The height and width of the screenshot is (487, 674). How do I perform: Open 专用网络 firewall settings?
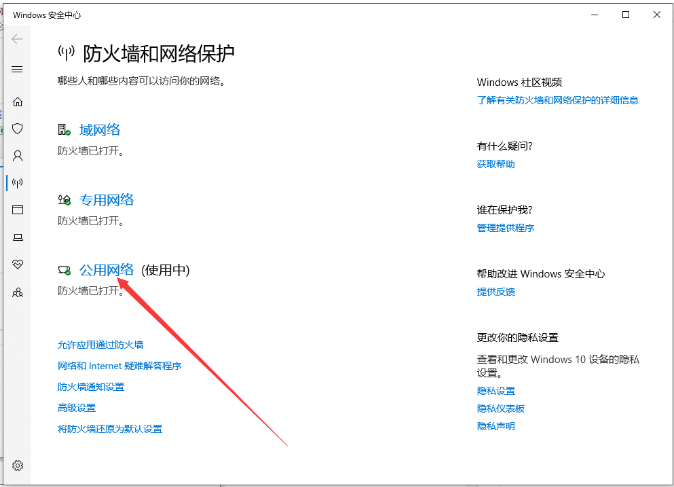[106, 200]
